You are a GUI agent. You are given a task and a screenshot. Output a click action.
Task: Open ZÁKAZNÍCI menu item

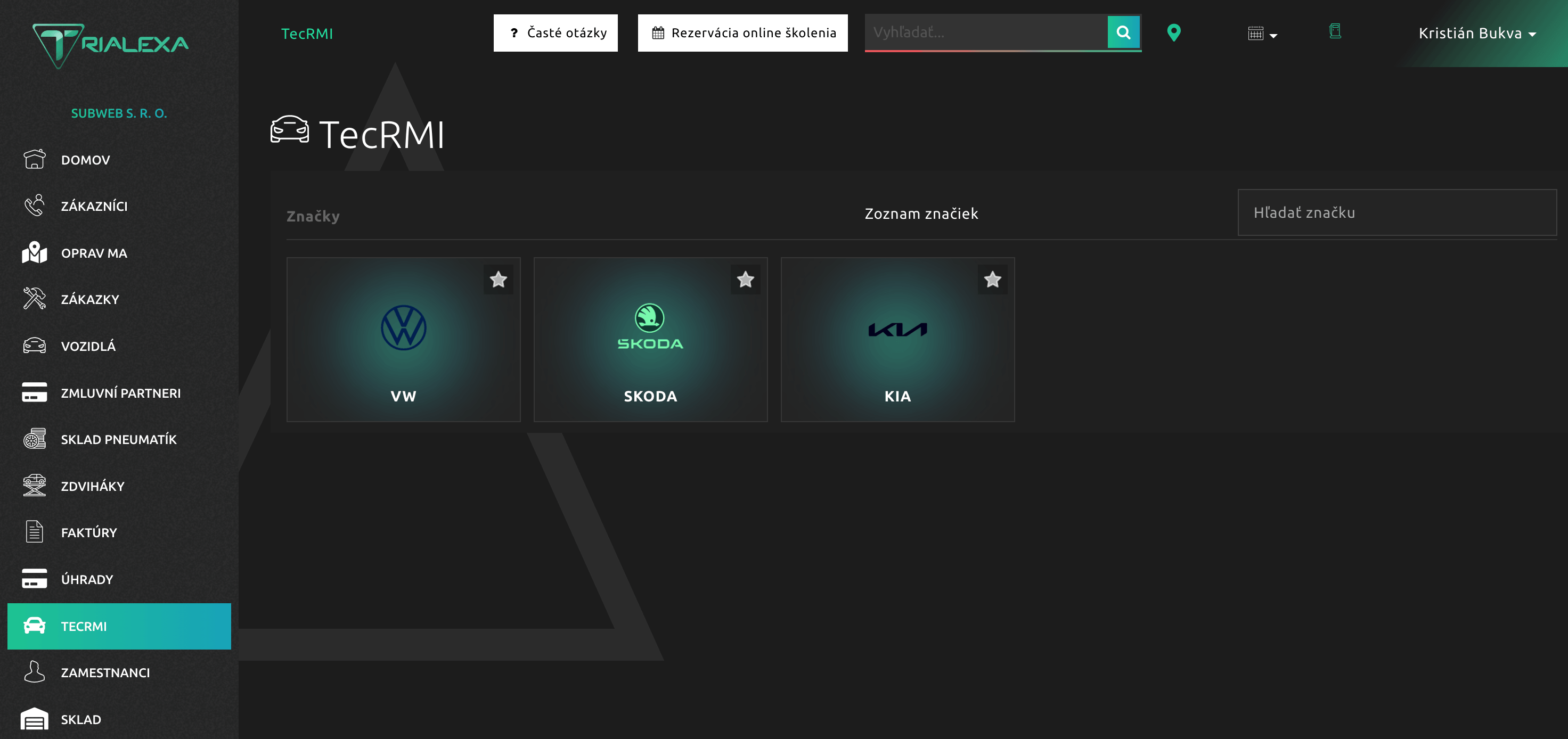tap(119, 206)
